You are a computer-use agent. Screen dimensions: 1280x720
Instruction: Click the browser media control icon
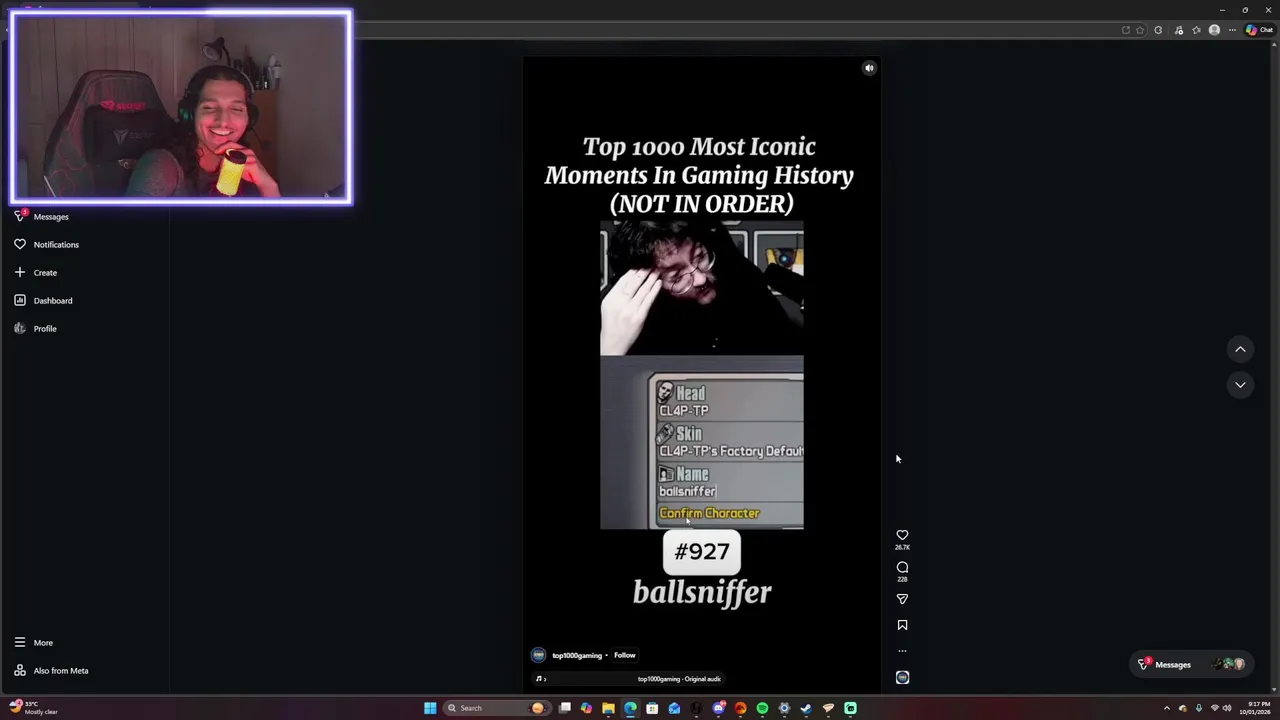[1178, 30]
